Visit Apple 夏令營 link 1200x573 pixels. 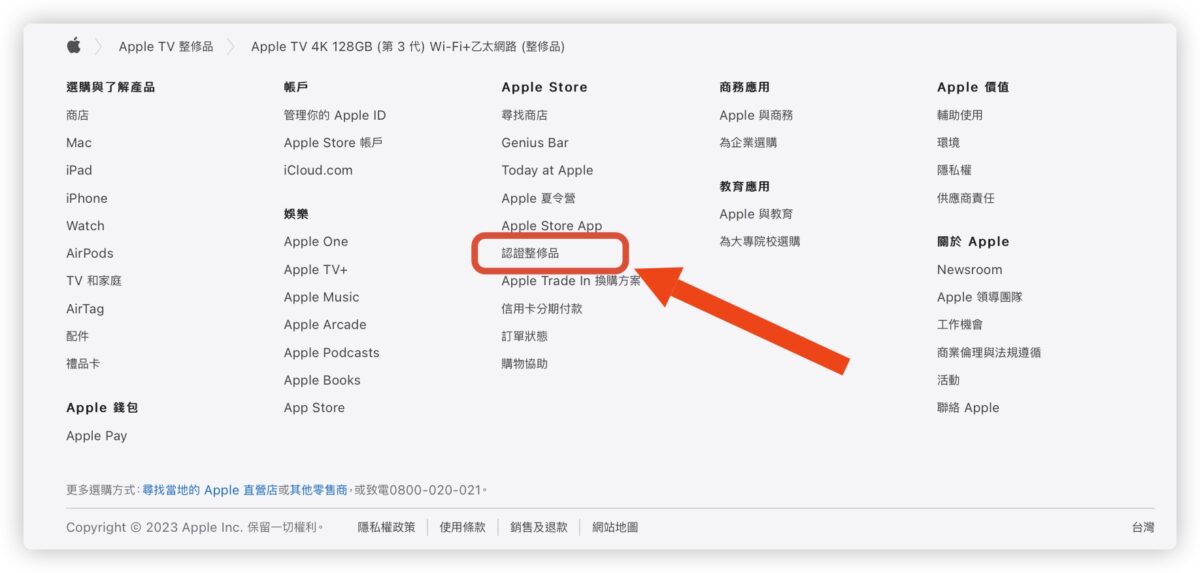click(539, 198)
